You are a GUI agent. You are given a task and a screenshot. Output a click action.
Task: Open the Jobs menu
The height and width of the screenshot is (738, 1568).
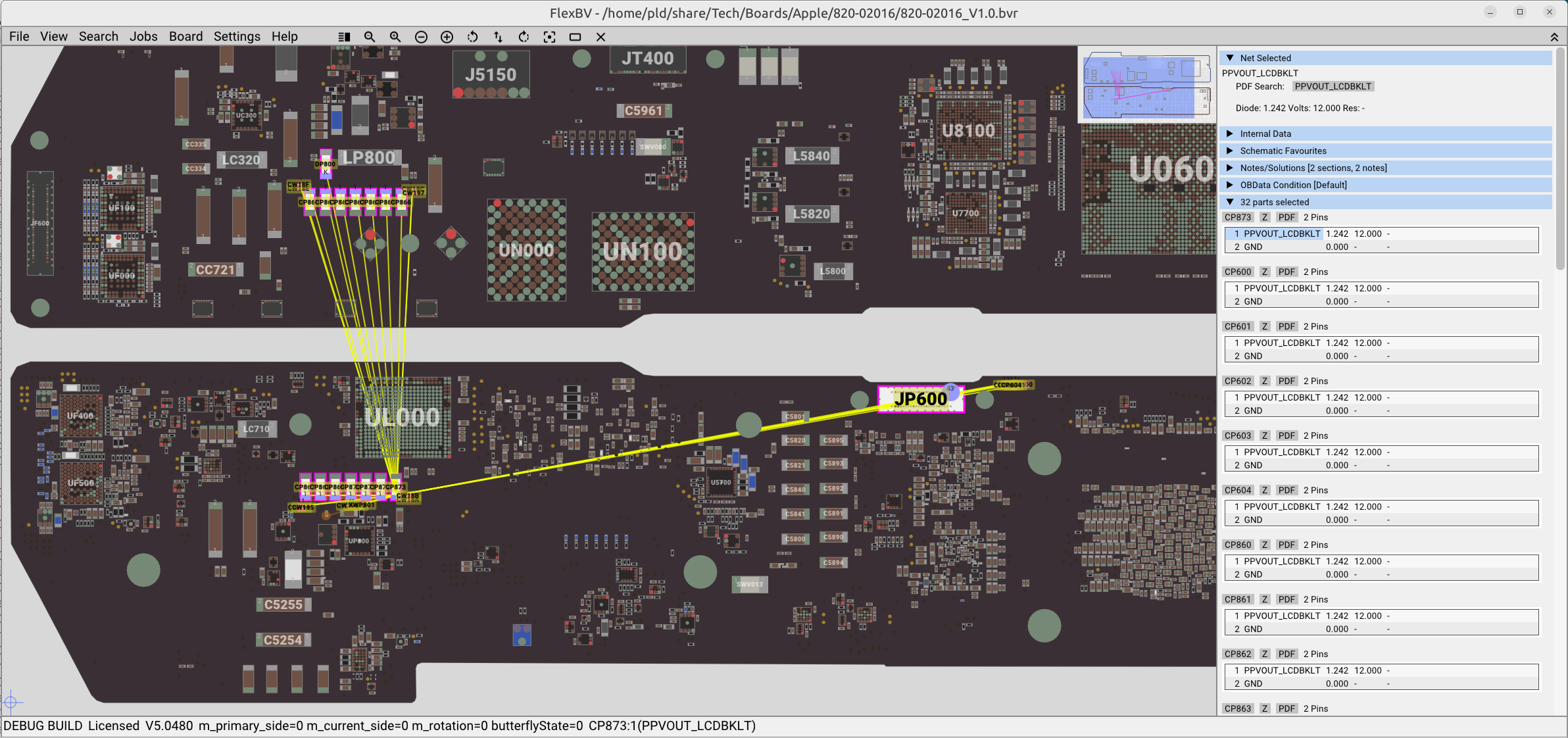click(x=143, y=36)
